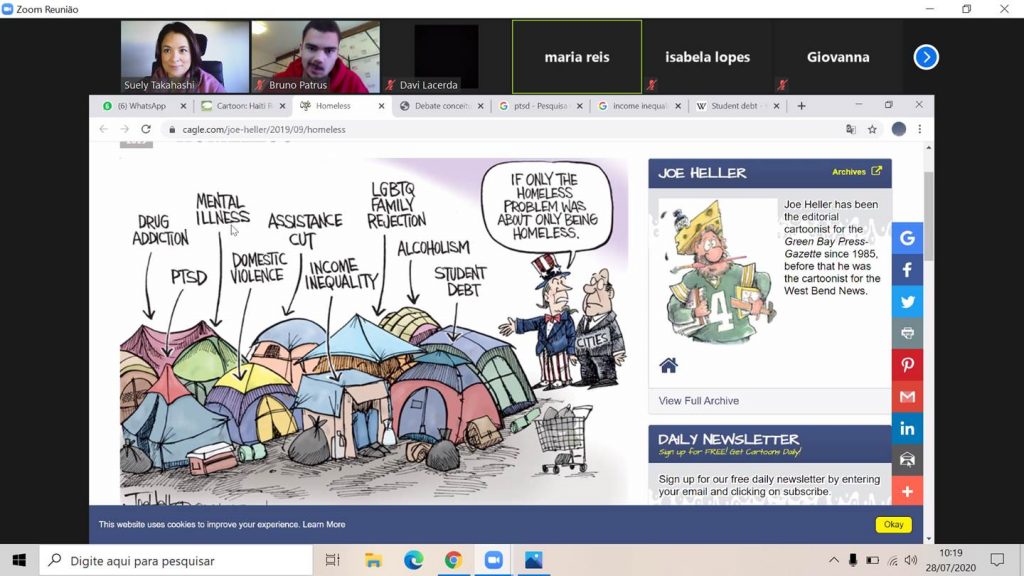Share the cartoon on Facebook
Screen dimensions: 1024x576
tap(907, 270)
